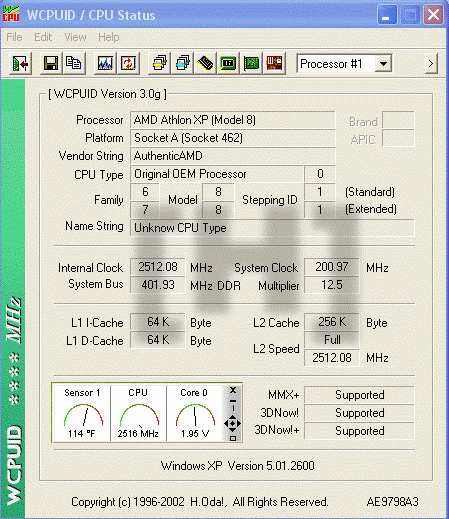
Task: Click the cyan stacked windows icon
Action: [x=182, y=63]
